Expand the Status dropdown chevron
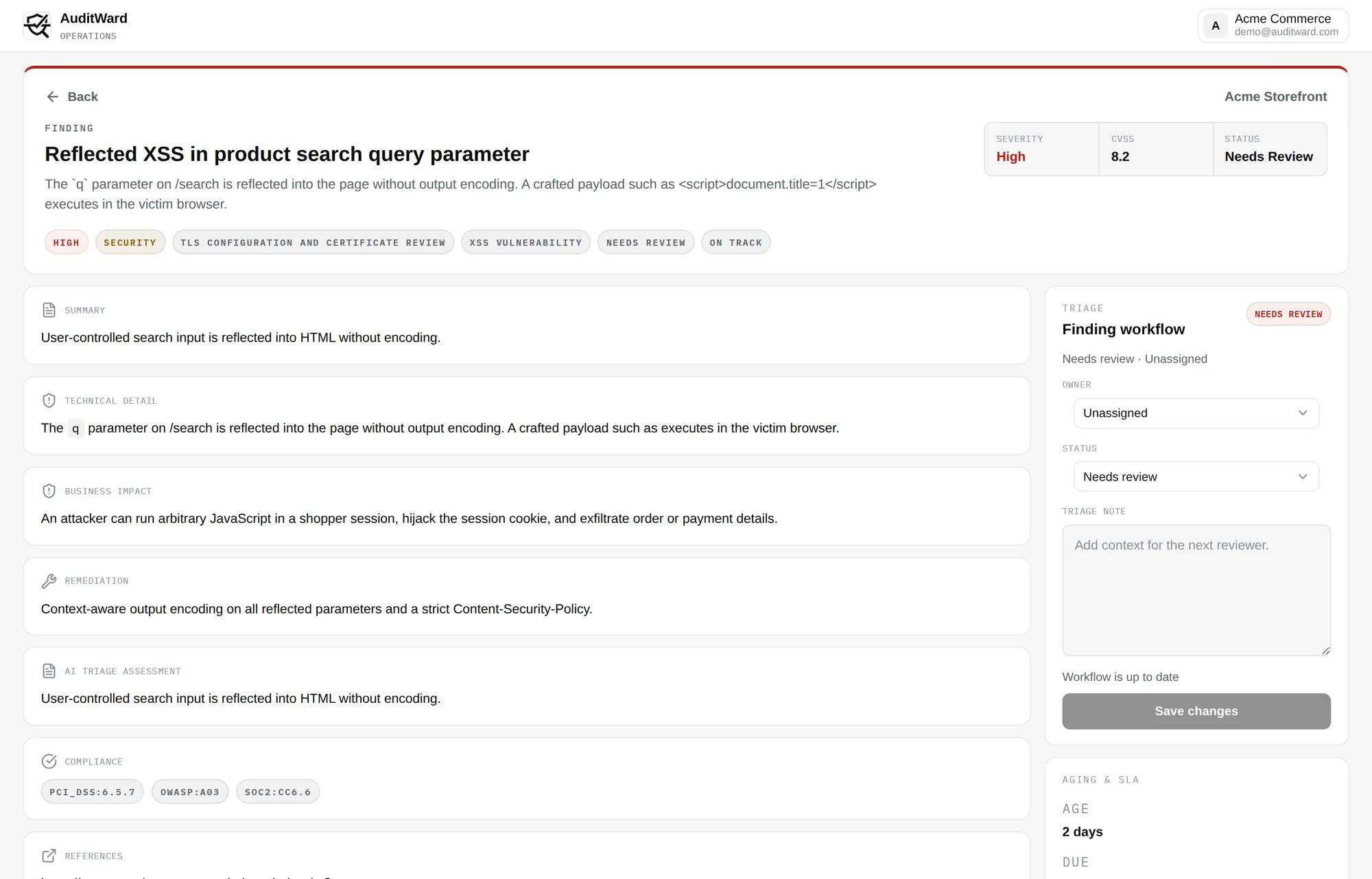 click(x=1303, y=477)
